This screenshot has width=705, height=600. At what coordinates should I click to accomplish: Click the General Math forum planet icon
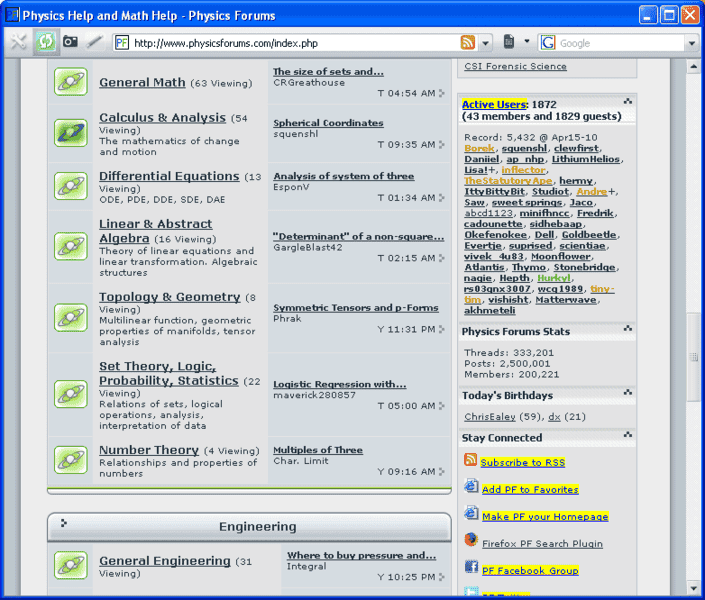tap(71, 81)
